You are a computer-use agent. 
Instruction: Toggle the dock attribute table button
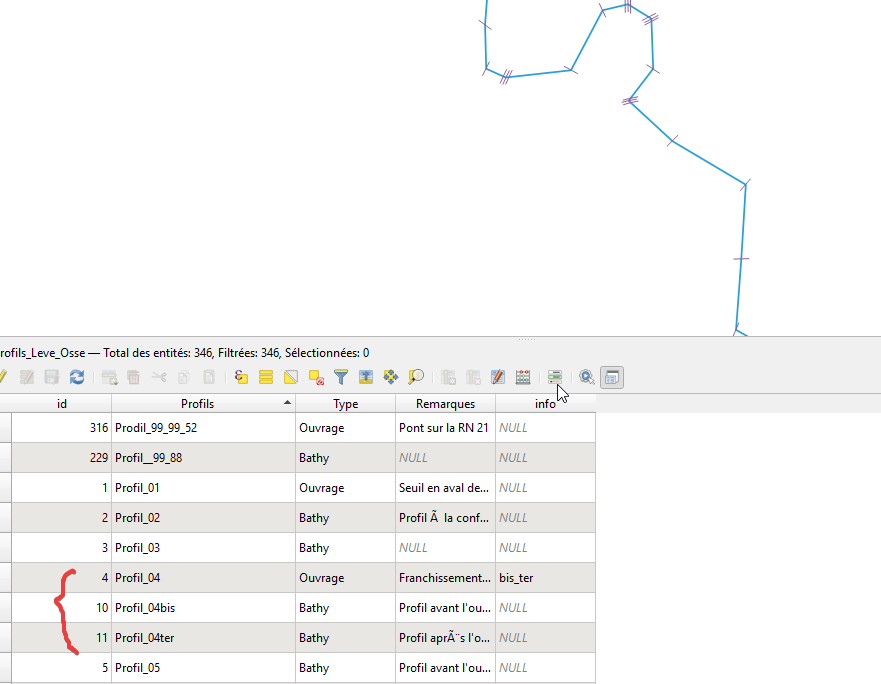[x=612, y=377]
